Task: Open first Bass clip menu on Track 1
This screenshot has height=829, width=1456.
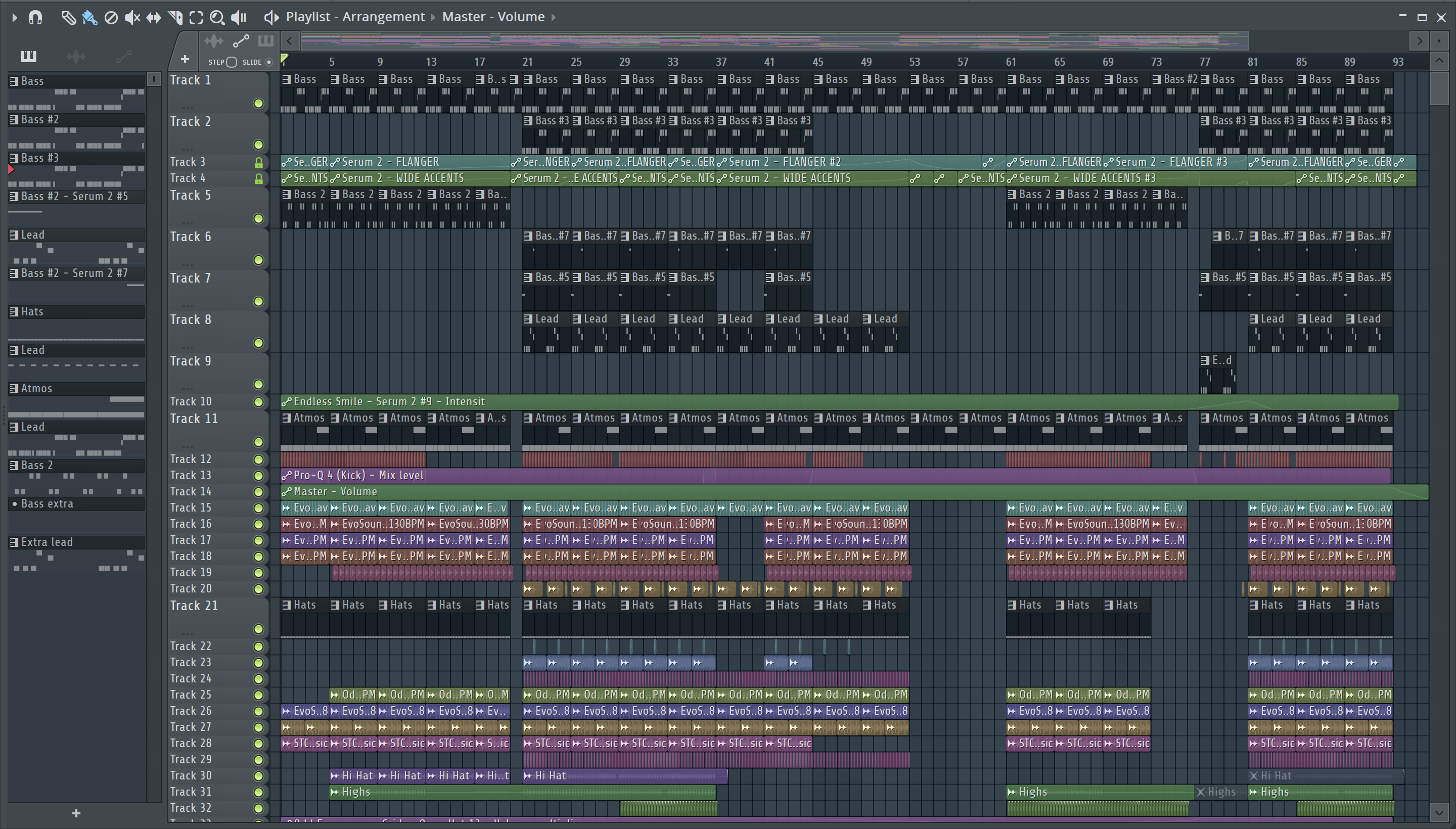Action: [287, 80]
